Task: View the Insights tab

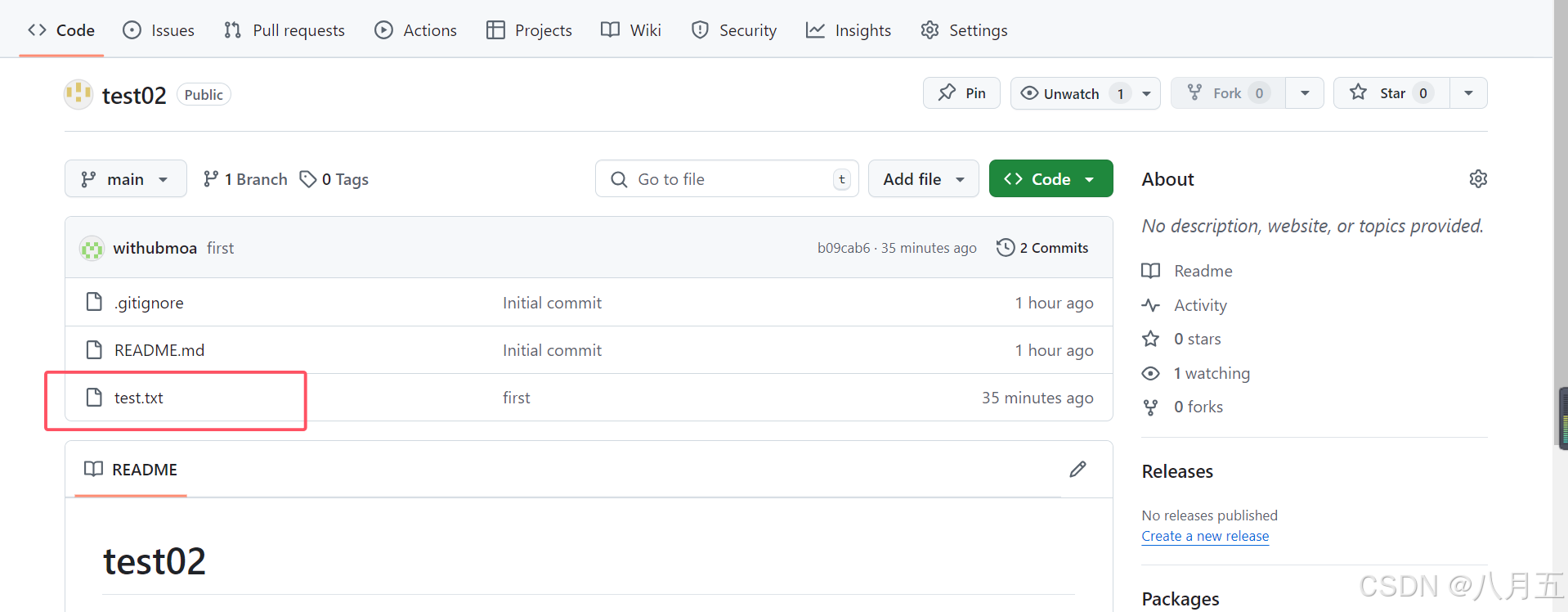Action: (x=849, y=30)
